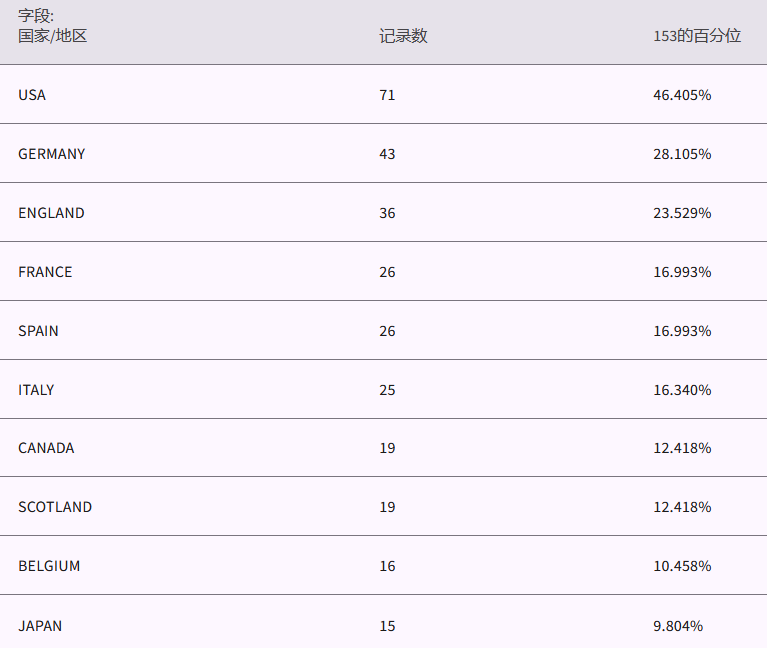Click the 153的百分位 column header
Image resolution: width=767 pixels, height=648 pixels.
coord(697,36)
